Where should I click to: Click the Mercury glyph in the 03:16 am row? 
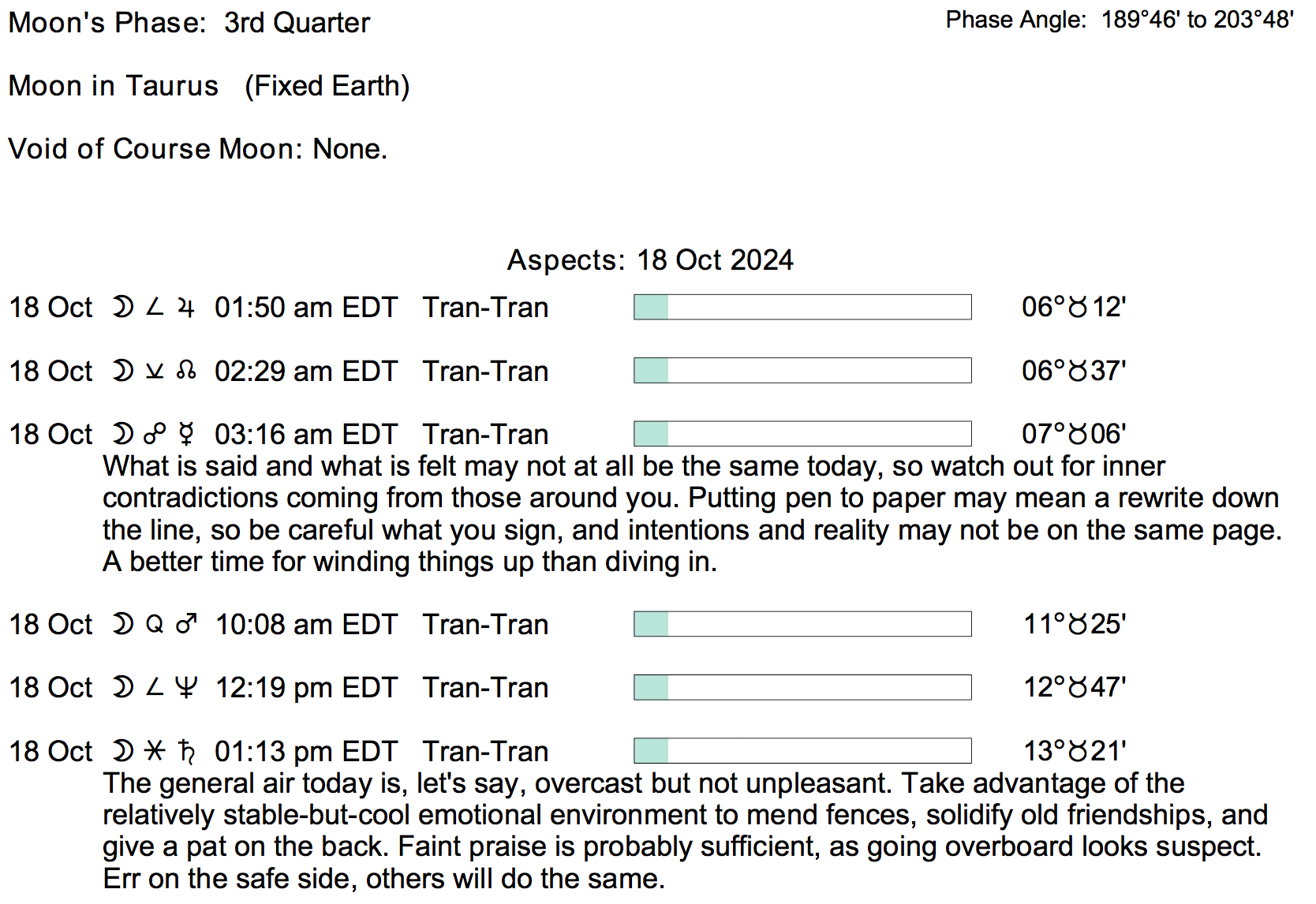point(186,435)
